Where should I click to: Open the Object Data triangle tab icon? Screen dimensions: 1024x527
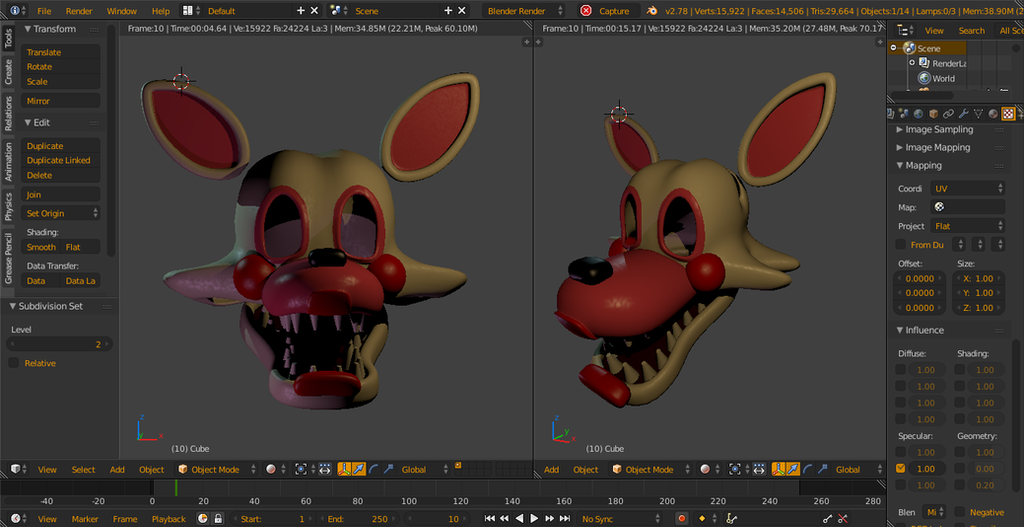point(978,114)
